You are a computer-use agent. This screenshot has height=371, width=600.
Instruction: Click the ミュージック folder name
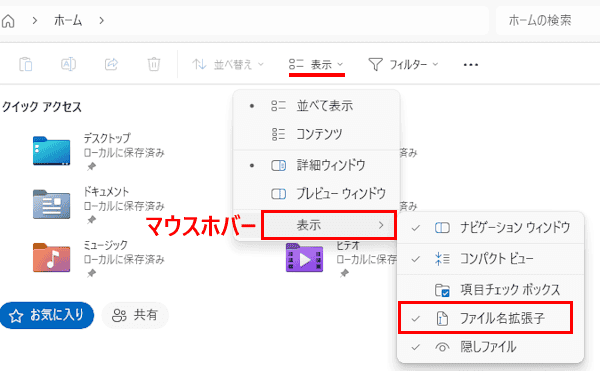106,245
